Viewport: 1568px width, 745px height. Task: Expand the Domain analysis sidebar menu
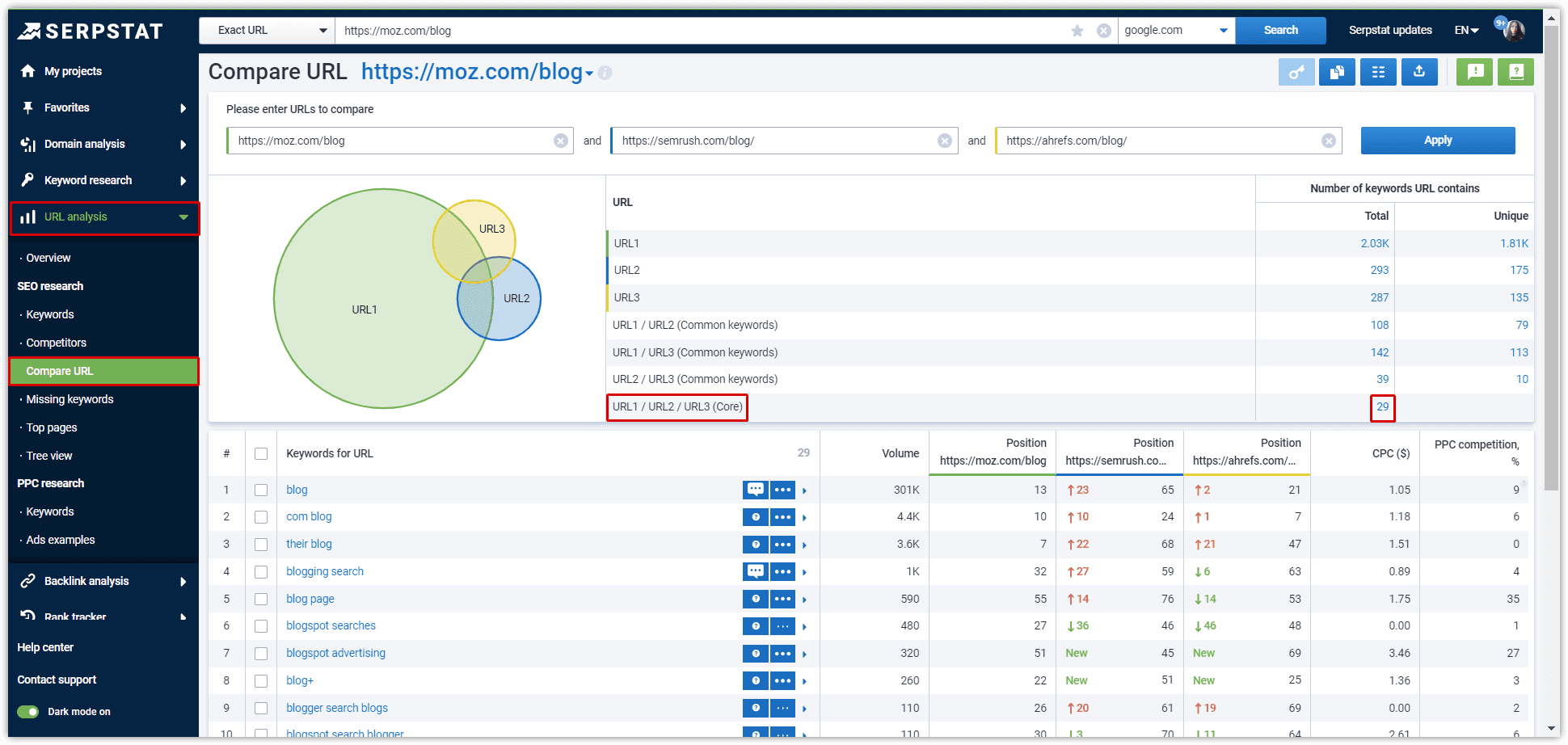click(x=103, y=144)
